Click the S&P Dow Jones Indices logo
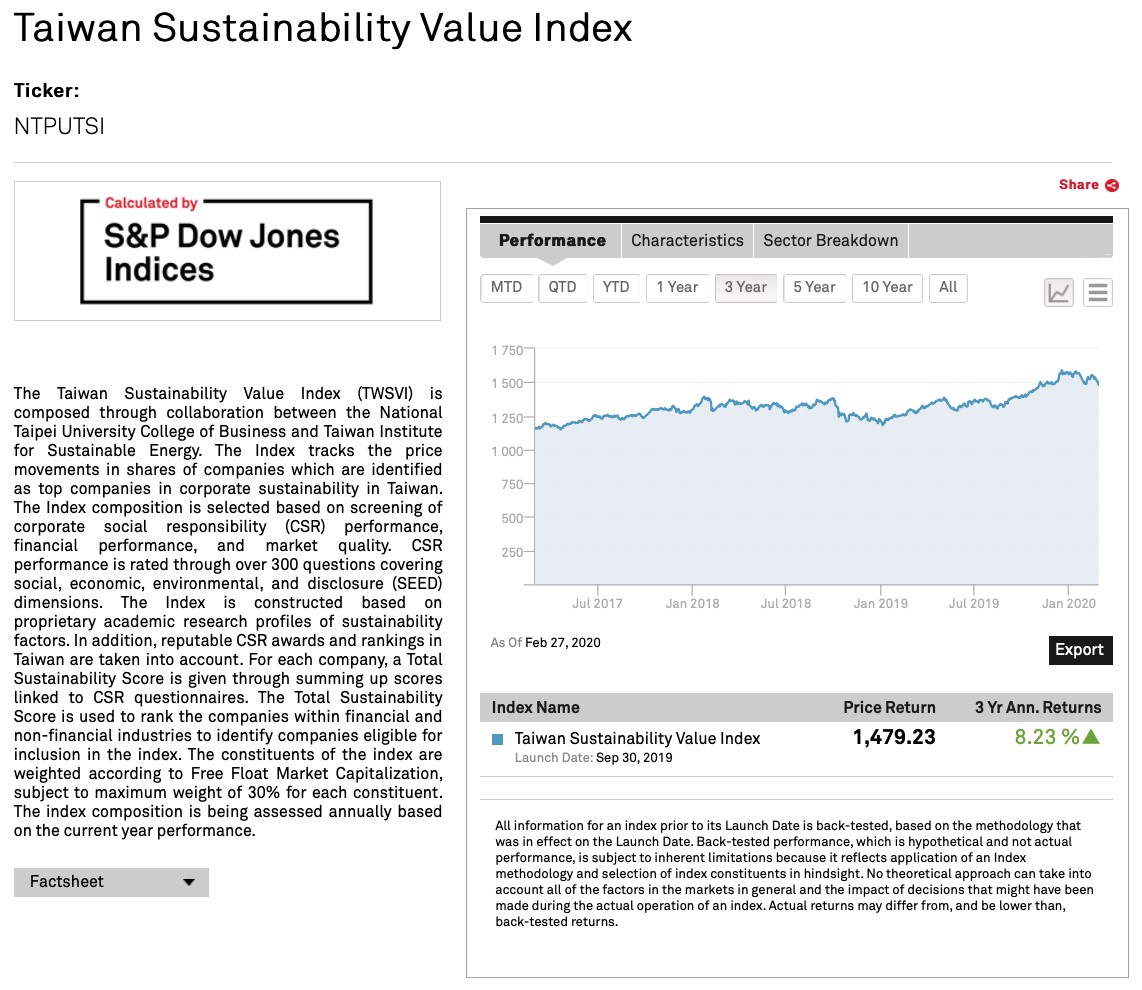This screenshot has height=990, width=1142. [226, 251]
